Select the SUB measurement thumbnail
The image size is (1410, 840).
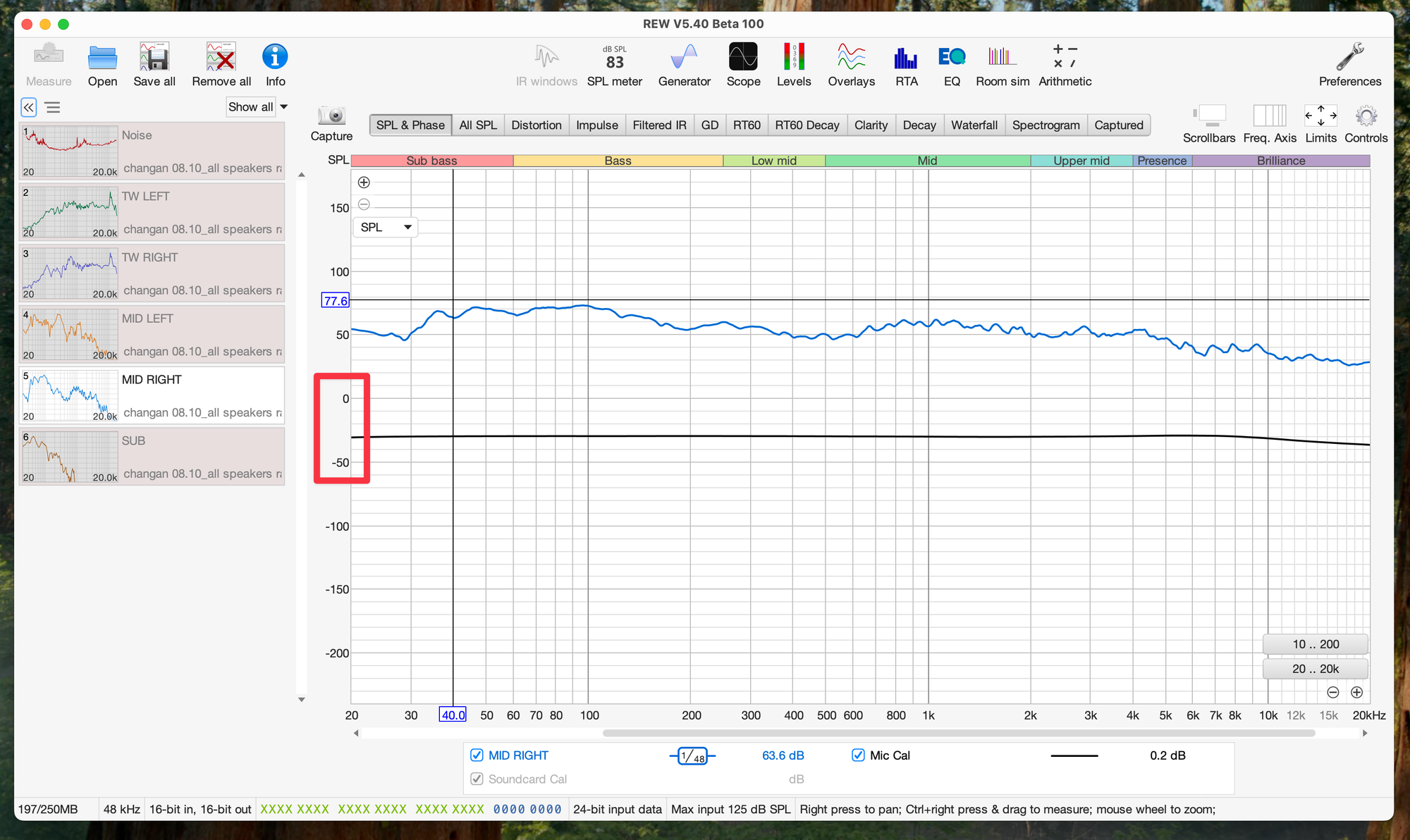70,457
